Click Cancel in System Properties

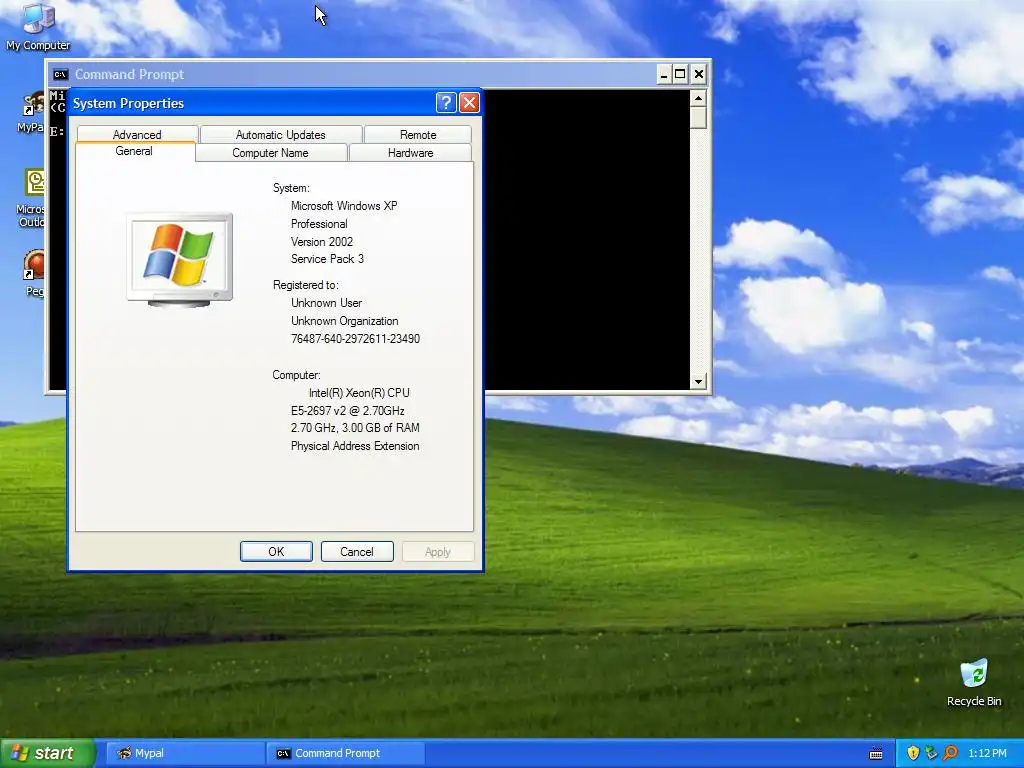[357, 551]
